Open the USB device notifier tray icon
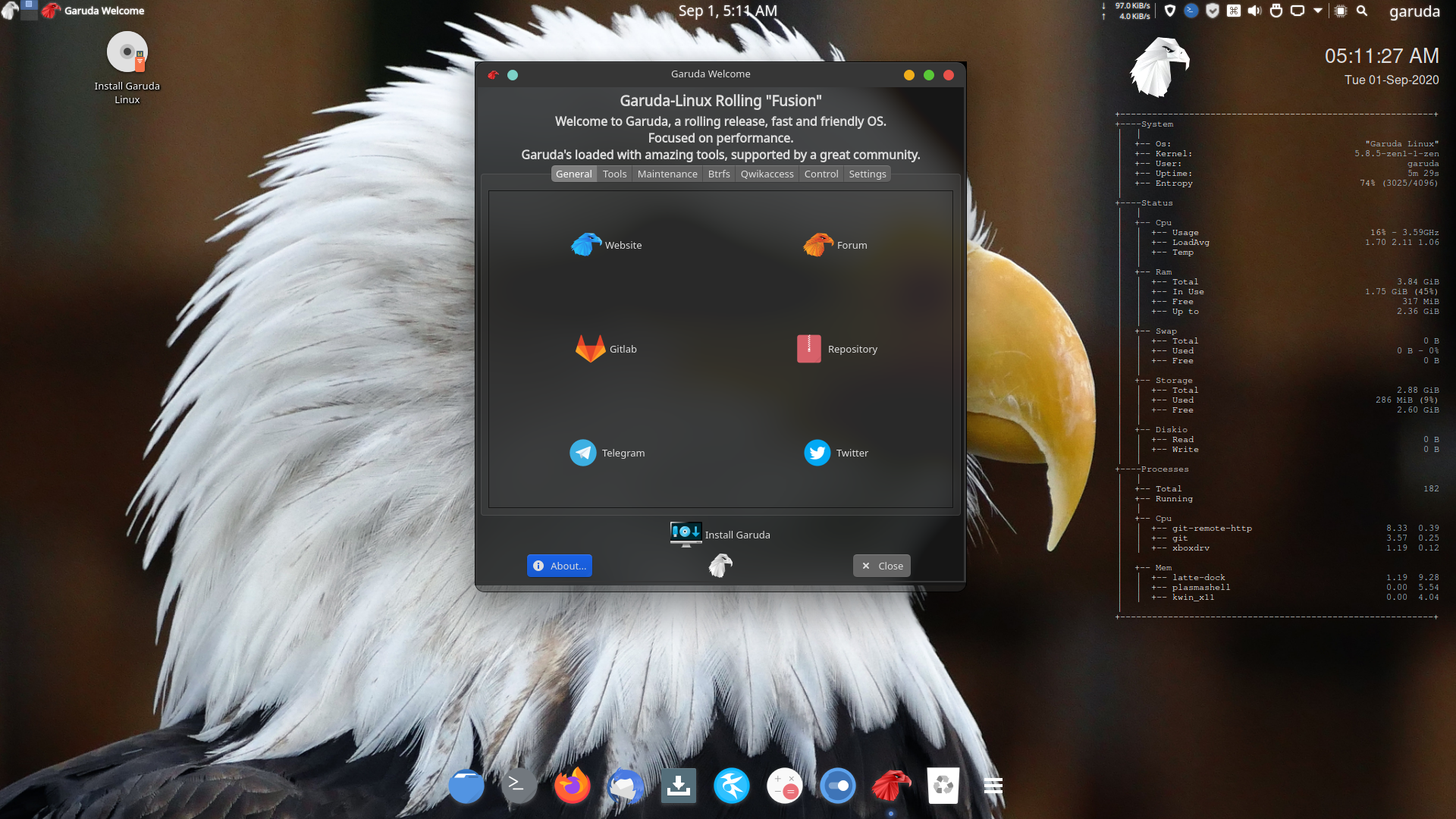Viewport: 1456px width, 819px height. pos(1276,11)
